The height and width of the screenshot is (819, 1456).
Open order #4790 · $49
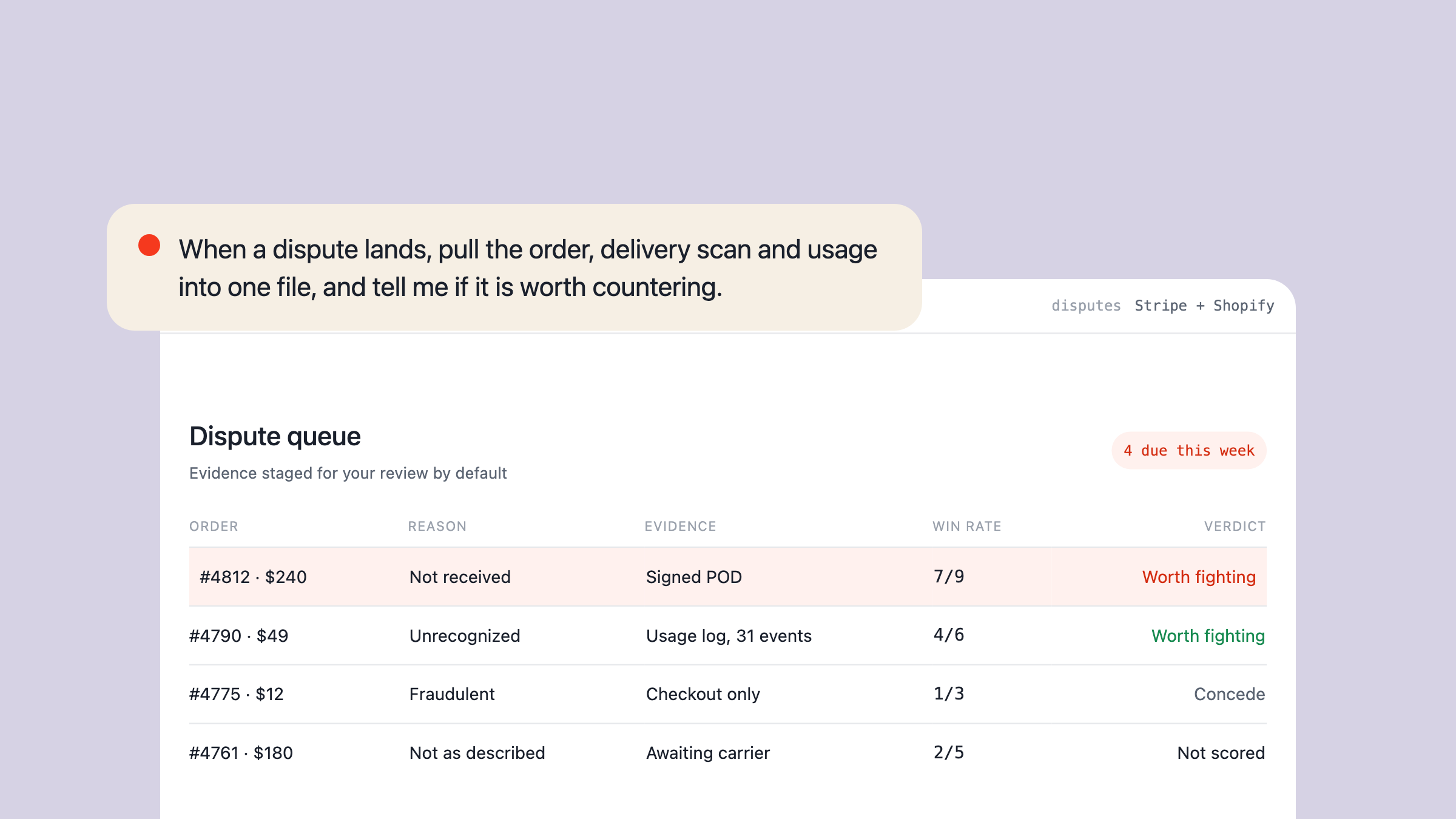pos(238,636)
